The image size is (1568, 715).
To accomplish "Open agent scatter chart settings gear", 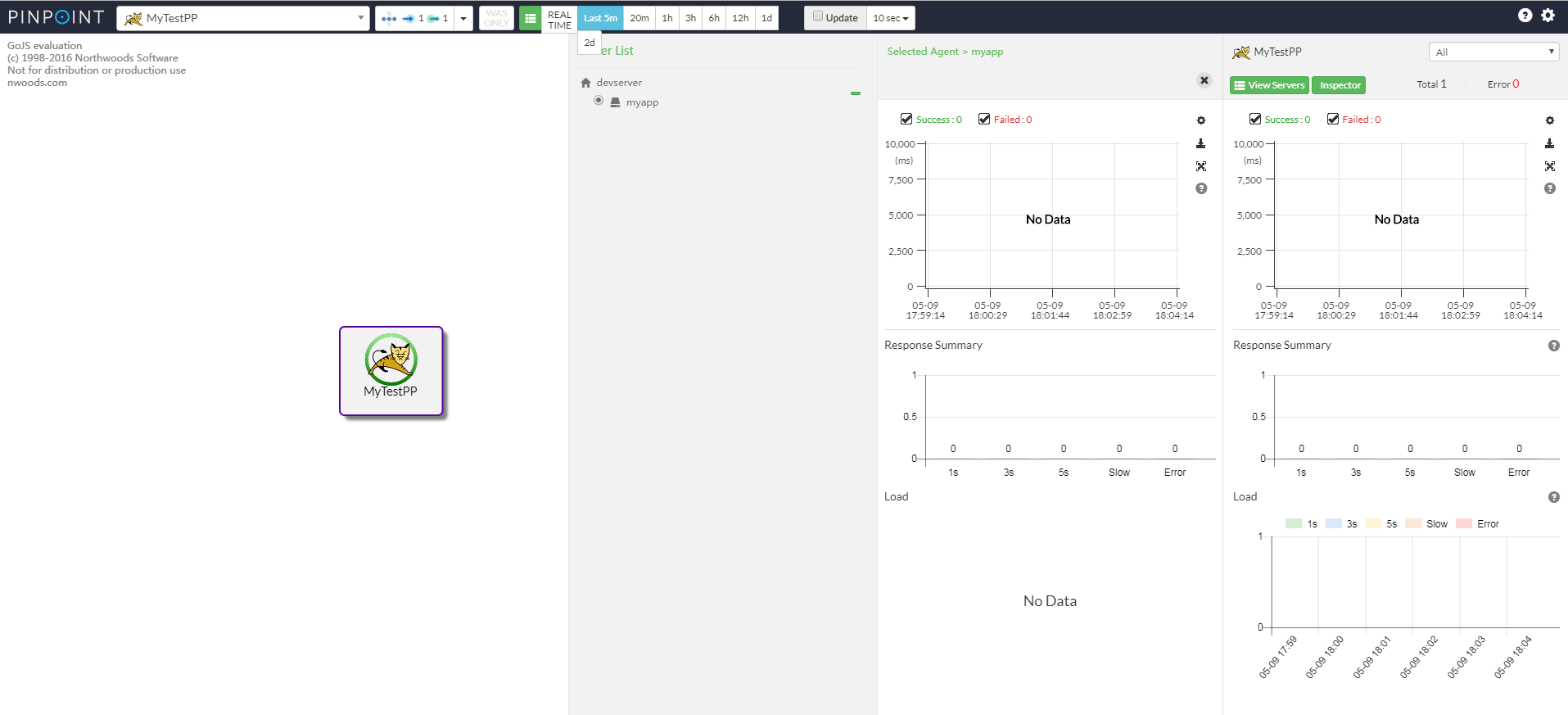I will 1201,120.
